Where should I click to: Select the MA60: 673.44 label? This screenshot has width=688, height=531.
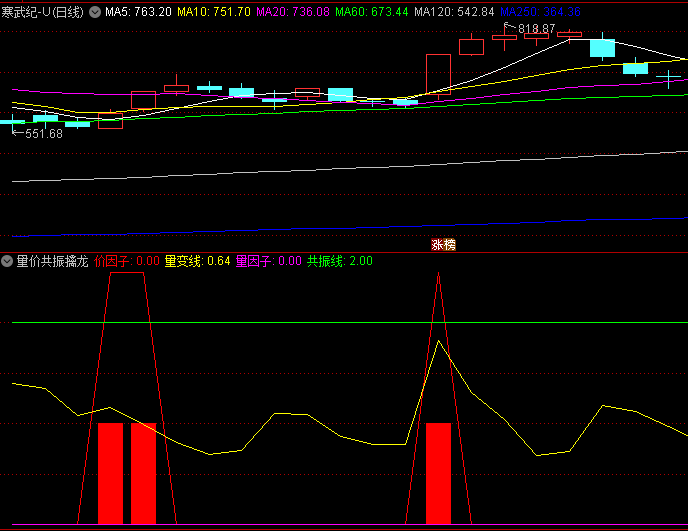[372, 12]
